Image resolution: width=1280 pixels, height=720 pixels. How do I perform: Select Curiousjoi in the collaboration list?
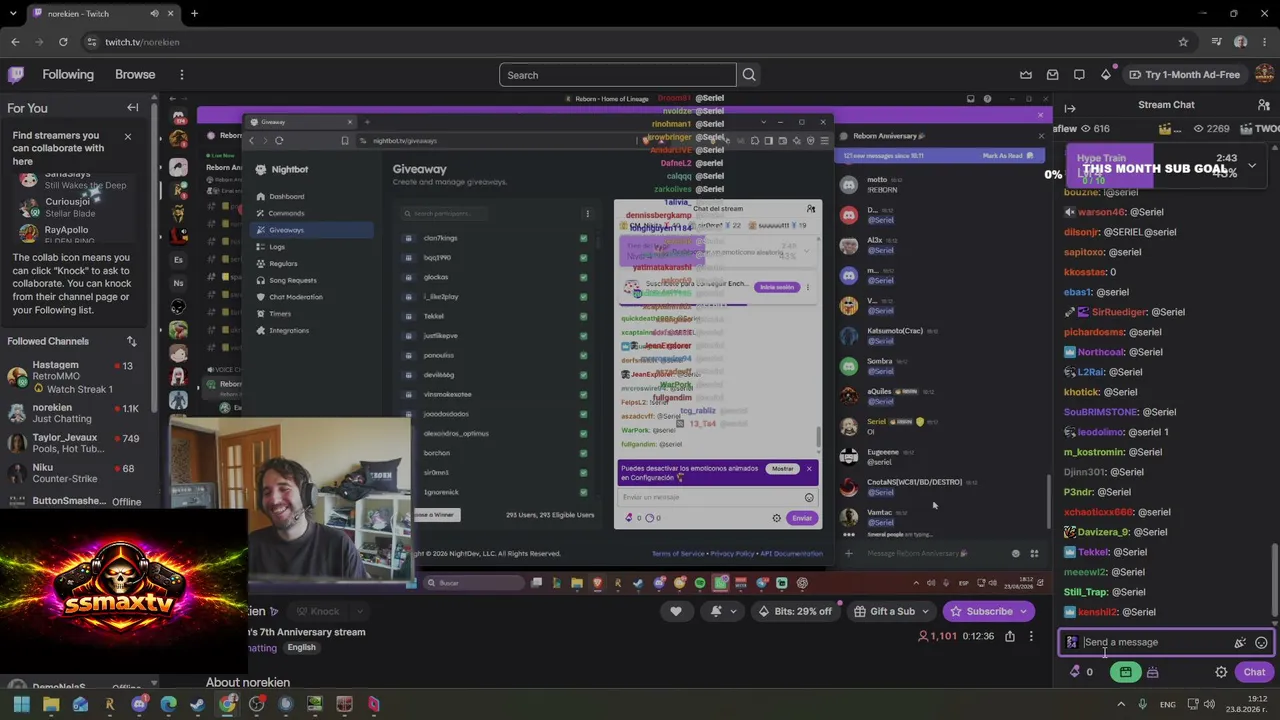coord(75,207)
